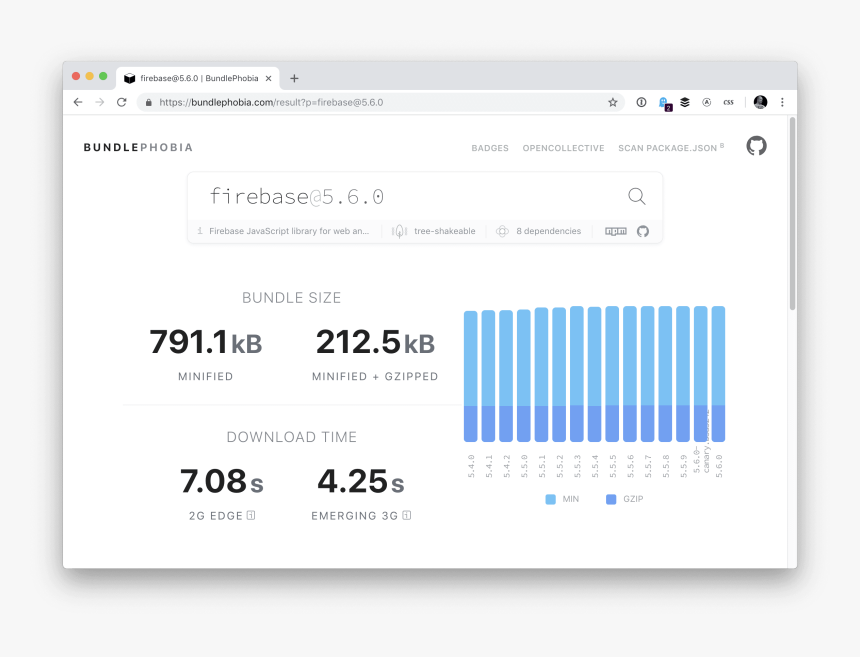This screenshot has height=657, width=860.
Task: Click the page vertical scrollbar thumb
Action: click(x=792, y=214)
